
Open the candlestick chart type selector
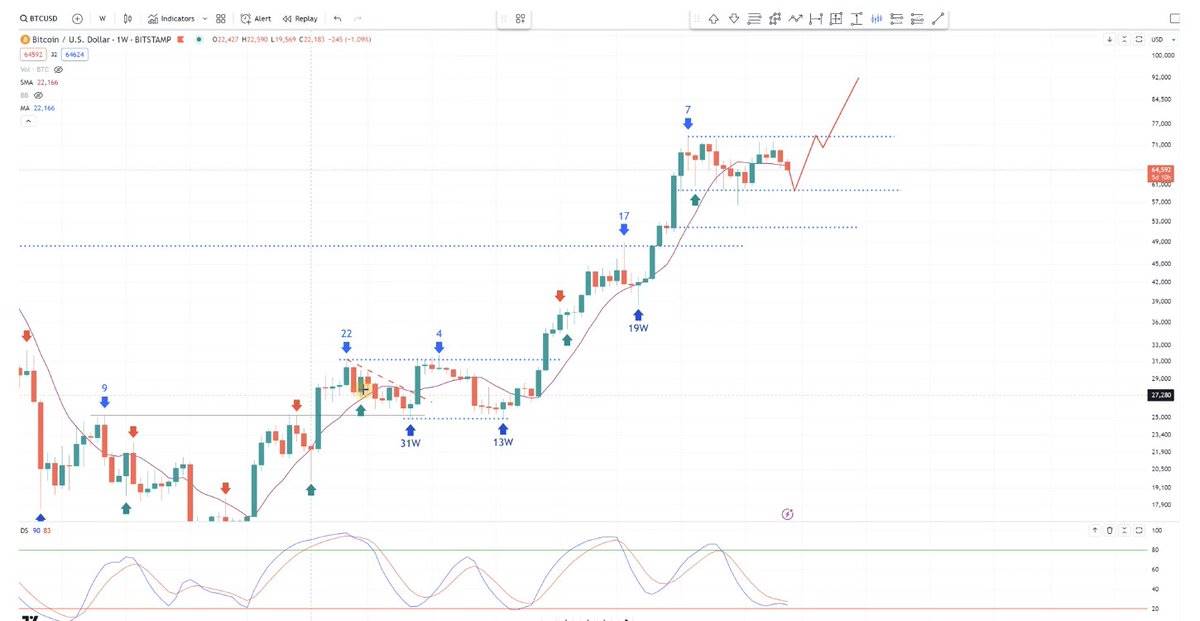point(128,18)
